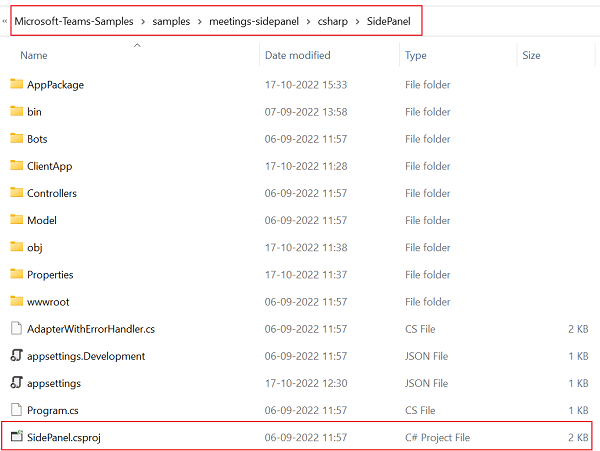Select the Controllers folder icon

pos(16,192)
